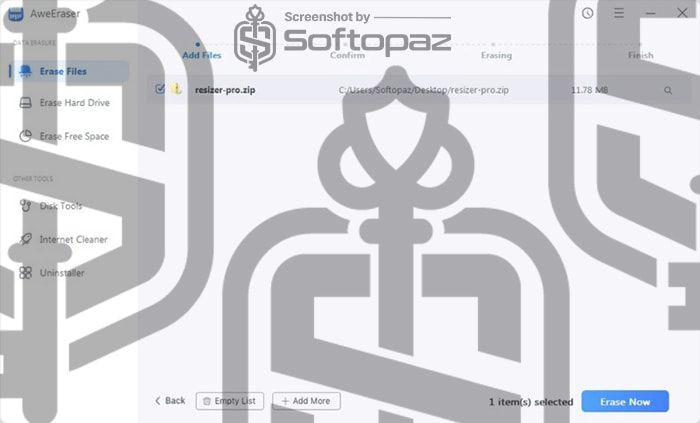
Task: Select the resizer-pro.zip file name
Action: click(225, 90)
